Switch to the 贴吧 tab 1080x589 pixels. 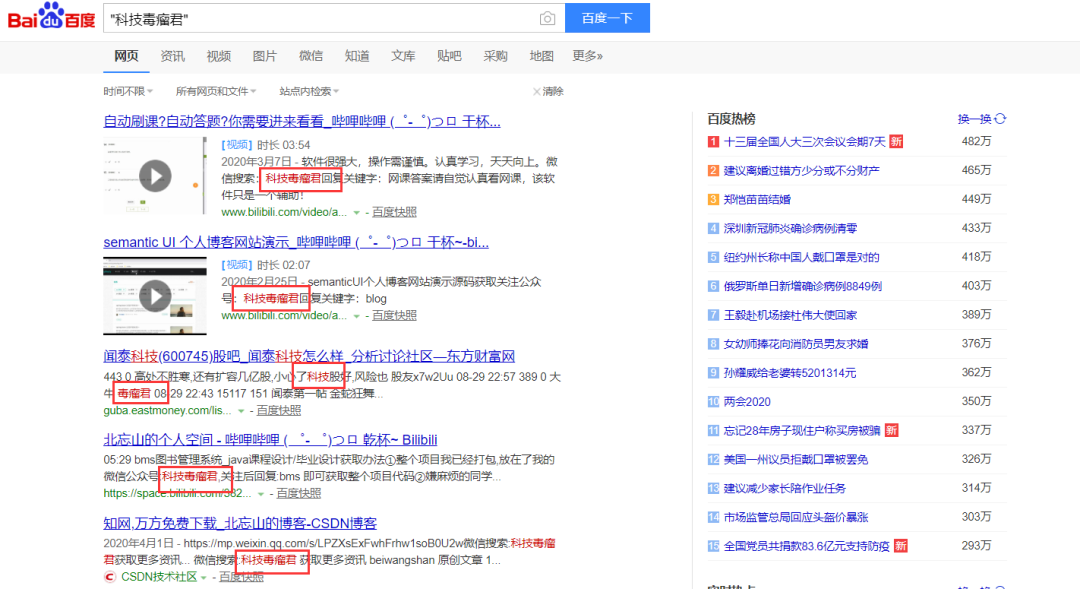click(449, 56)
